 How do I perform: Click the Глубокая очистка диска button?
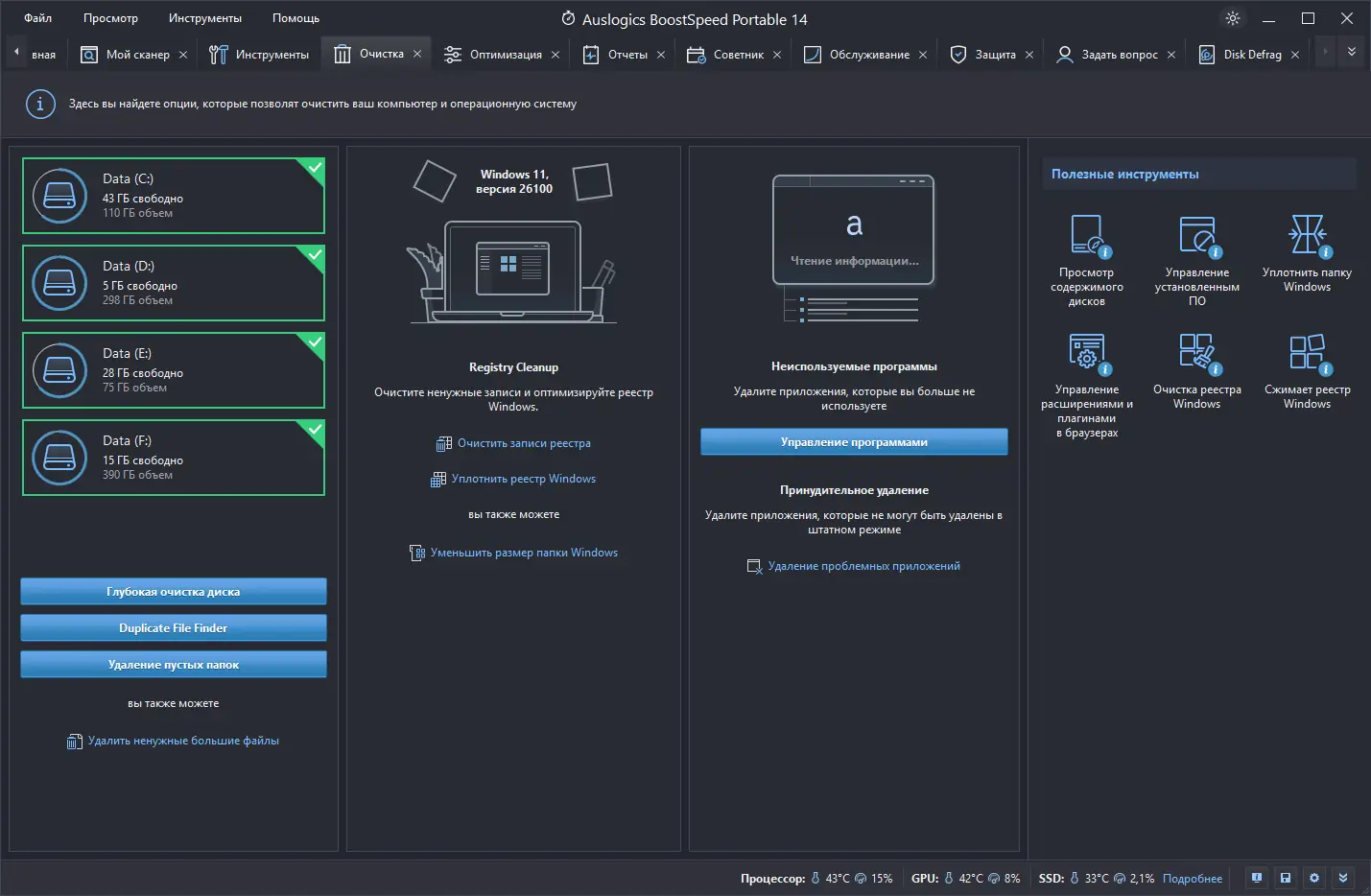pos(174,592)
